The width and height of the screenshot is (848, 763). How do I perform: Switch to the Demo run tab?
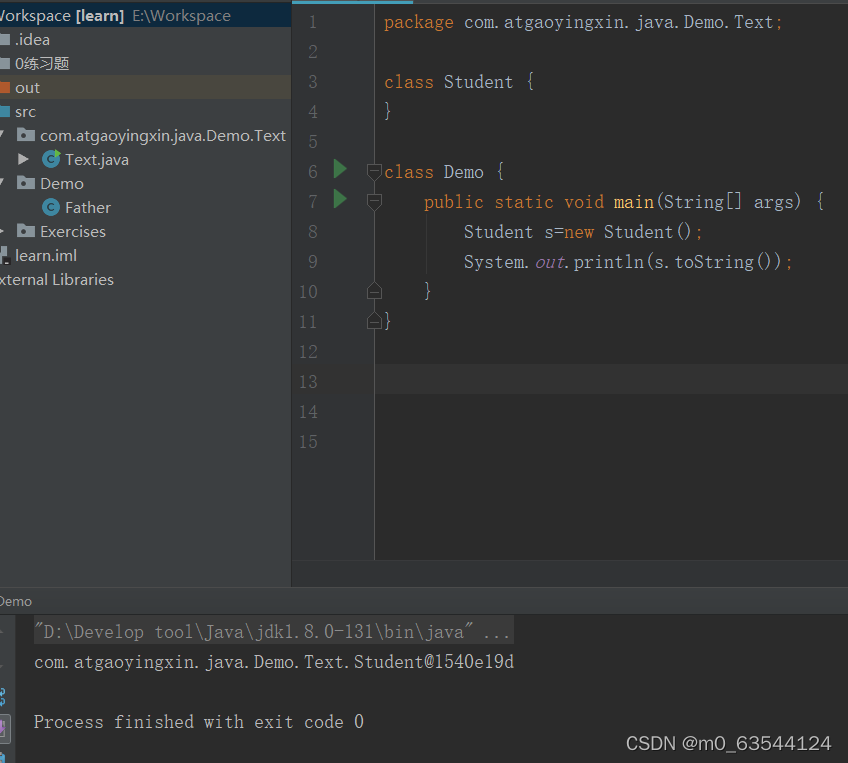click(14, 601)
